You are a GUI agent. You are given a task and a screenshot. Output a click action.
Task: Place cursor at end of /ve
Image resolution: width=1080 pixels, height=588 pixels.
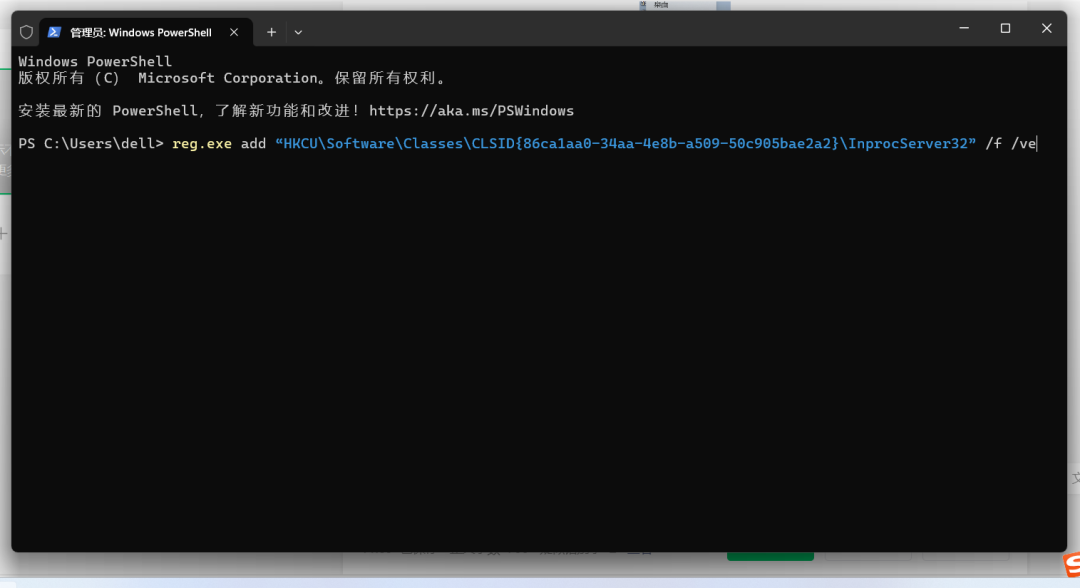point(1038,144)
